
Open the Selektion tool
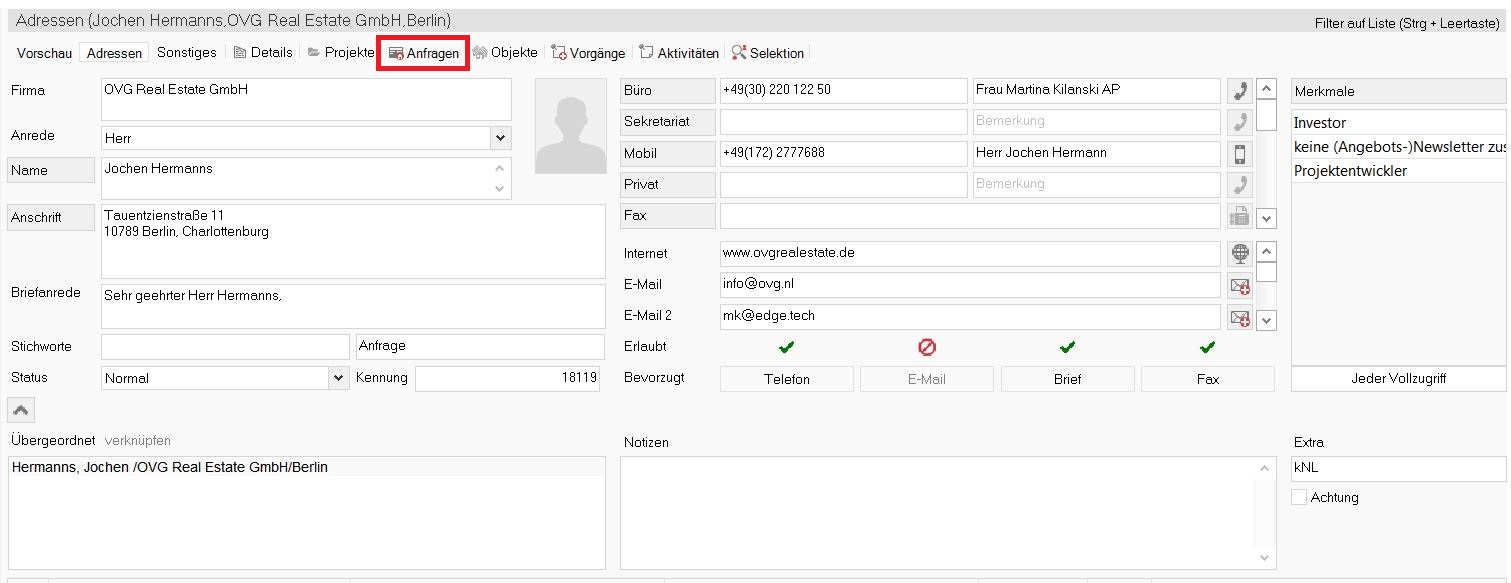point(768,53)
